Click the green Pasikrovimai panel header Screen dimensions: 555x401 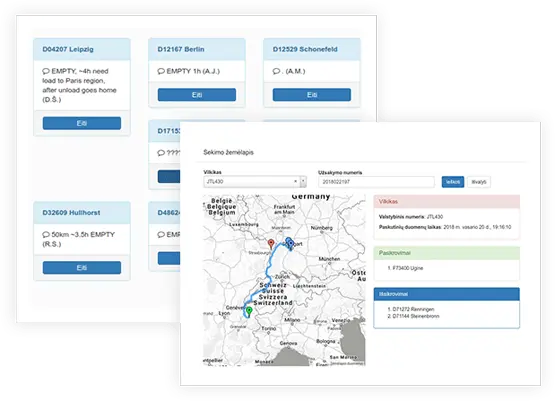click(447, 253)
